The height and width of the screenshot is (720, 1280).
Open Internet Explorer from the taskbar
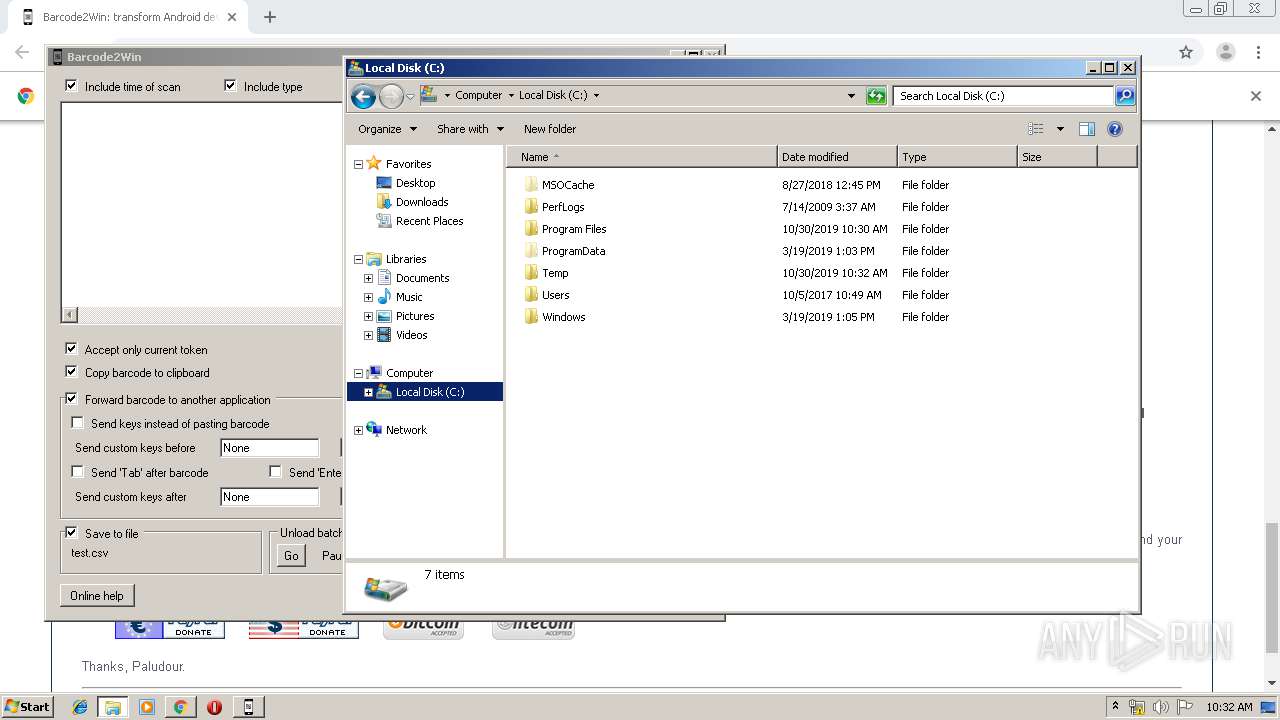80,707
